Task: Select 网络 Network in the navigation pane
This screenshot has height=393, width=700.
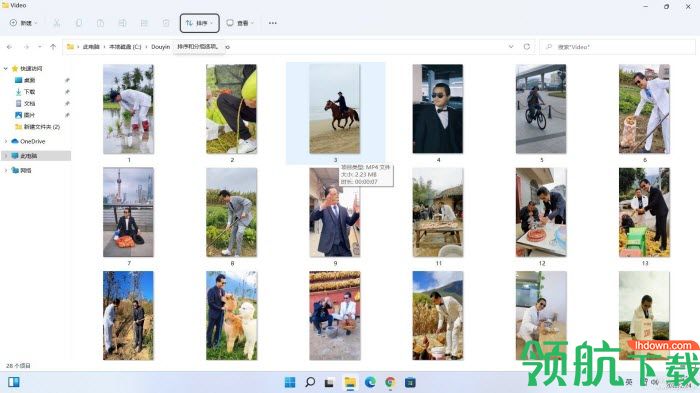Action: click(25, 170)
